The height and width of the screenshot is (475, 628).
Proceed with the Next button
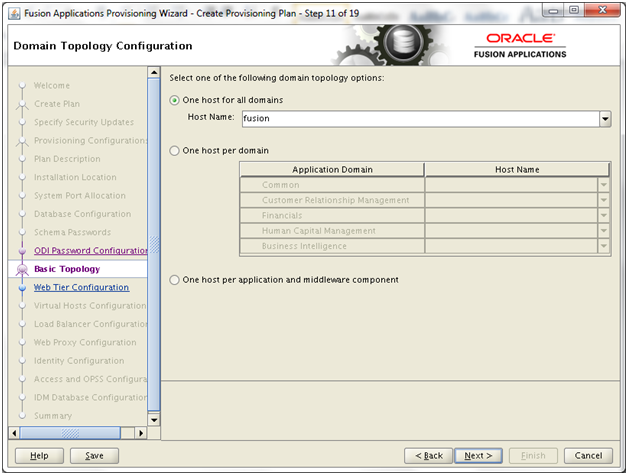tap(478, 456)
